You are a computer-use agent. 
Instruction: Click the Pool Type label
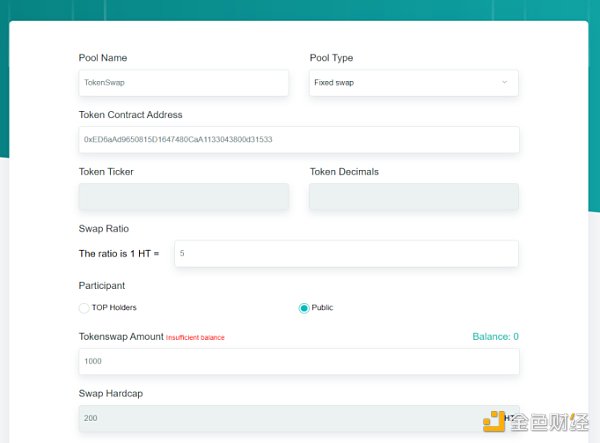click(x=331, y=58)
